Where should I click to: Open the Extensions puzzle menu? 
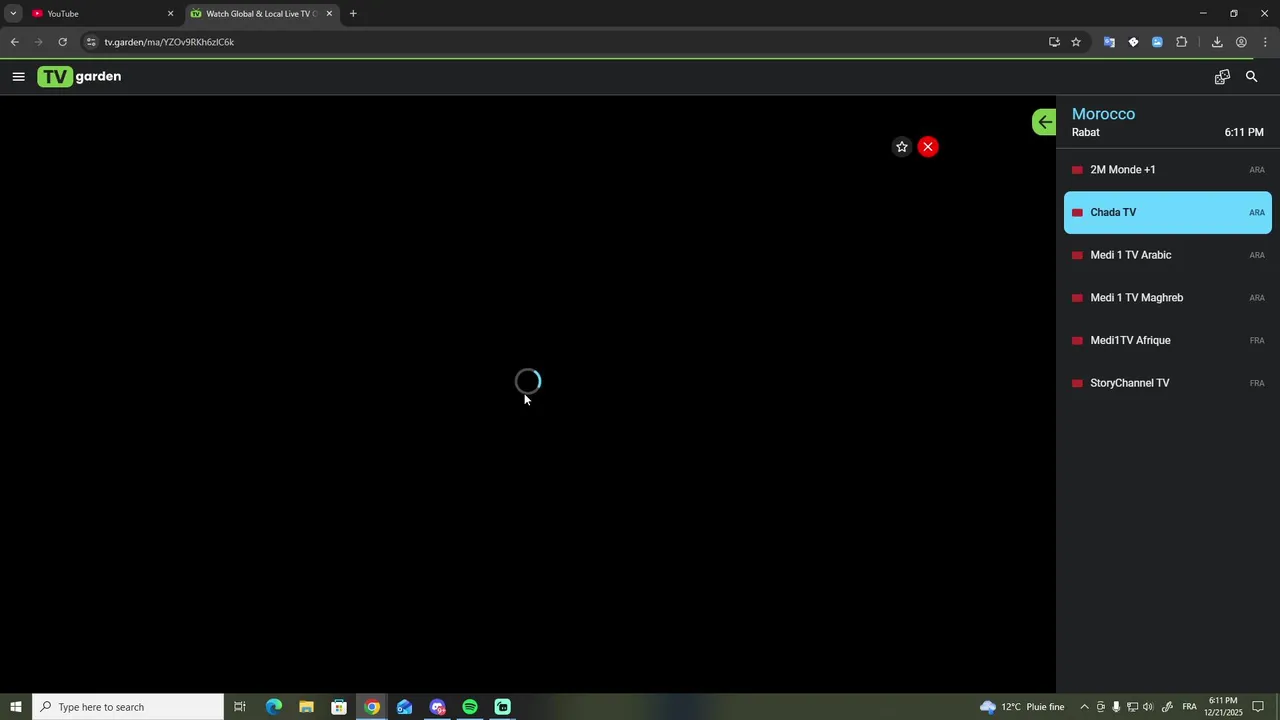pyautogui.click(x=1182, y=42)
